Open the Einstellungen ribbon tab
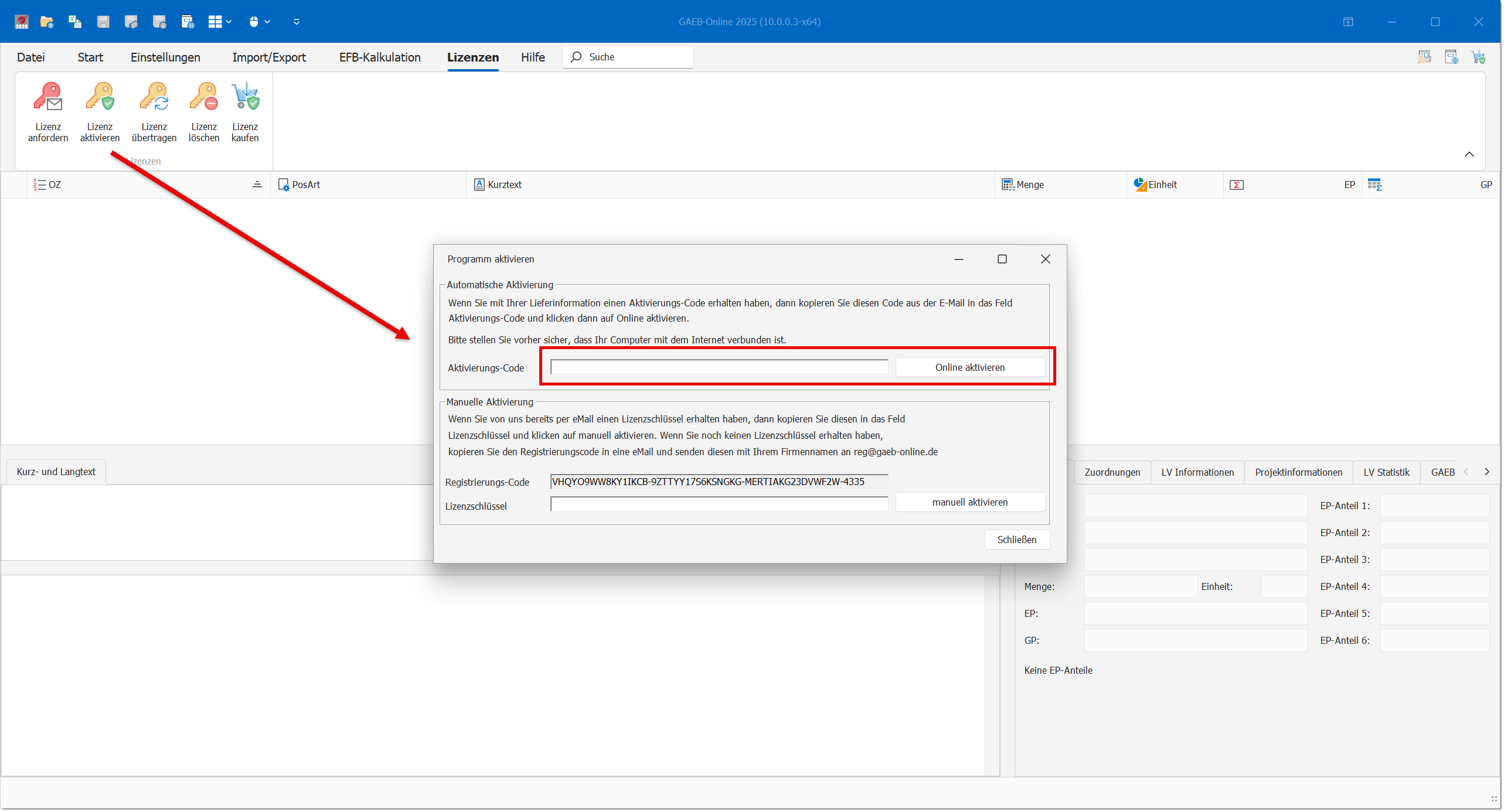 click(165, 57)
